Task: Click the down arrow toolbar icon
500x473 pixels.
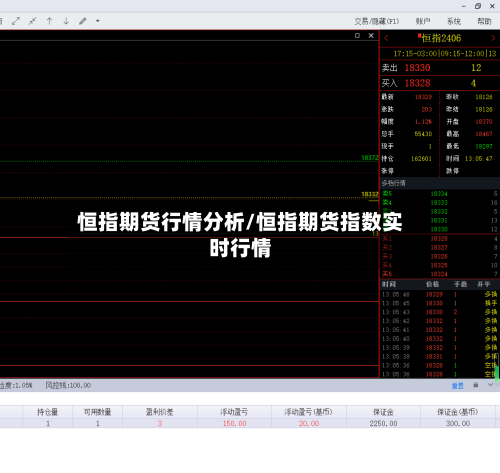Action: click(x=66, y=21)
